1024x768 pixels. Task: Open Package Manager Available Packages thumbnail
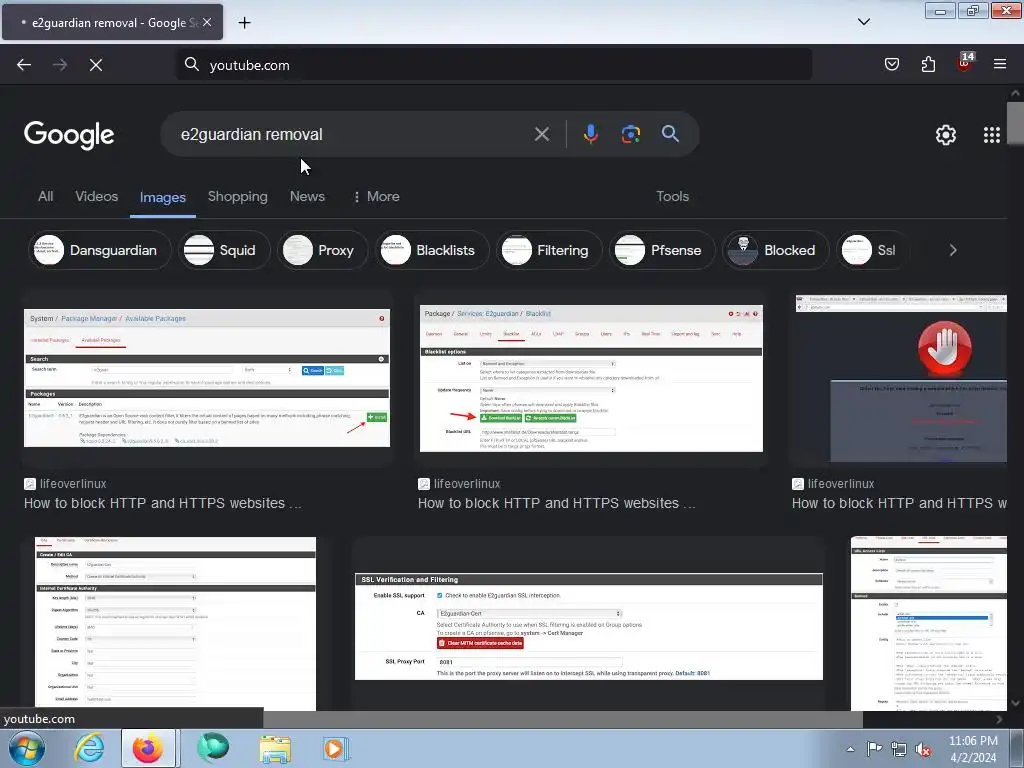click(x=207, y=378)
